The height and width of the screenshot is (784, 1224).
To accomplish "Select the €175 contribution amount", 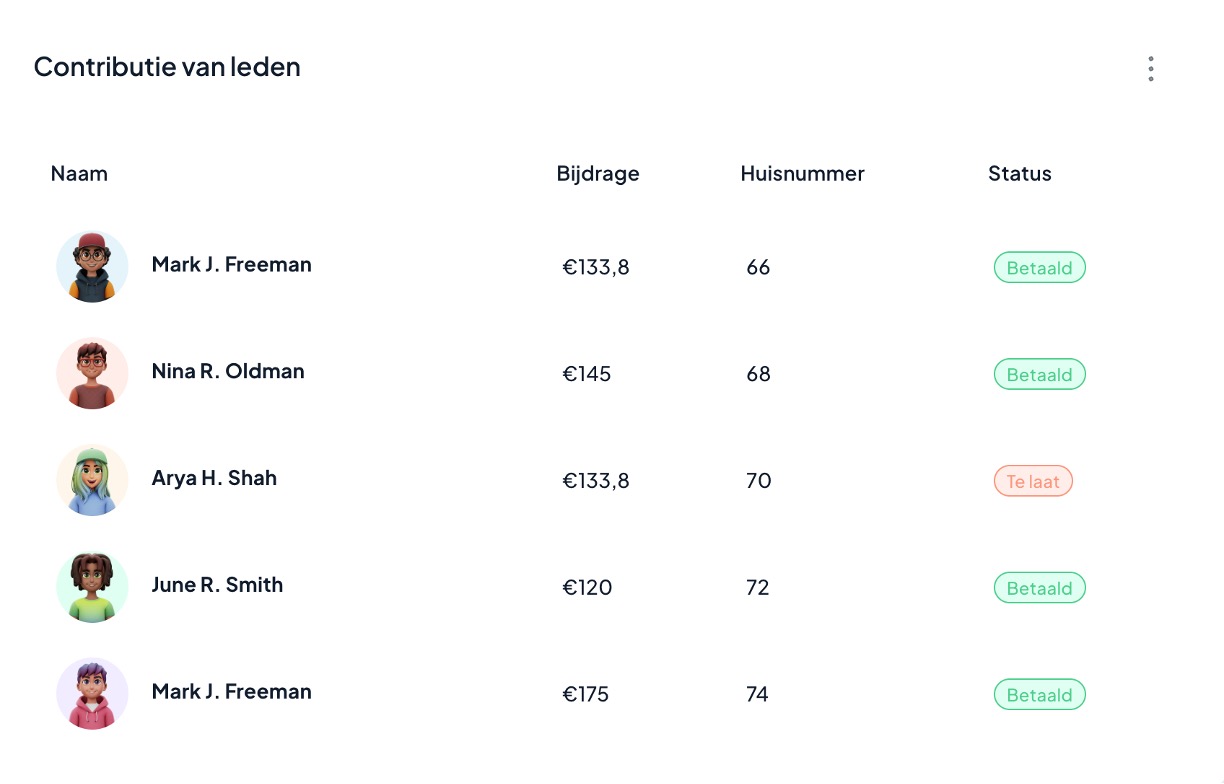I will 586,693.
